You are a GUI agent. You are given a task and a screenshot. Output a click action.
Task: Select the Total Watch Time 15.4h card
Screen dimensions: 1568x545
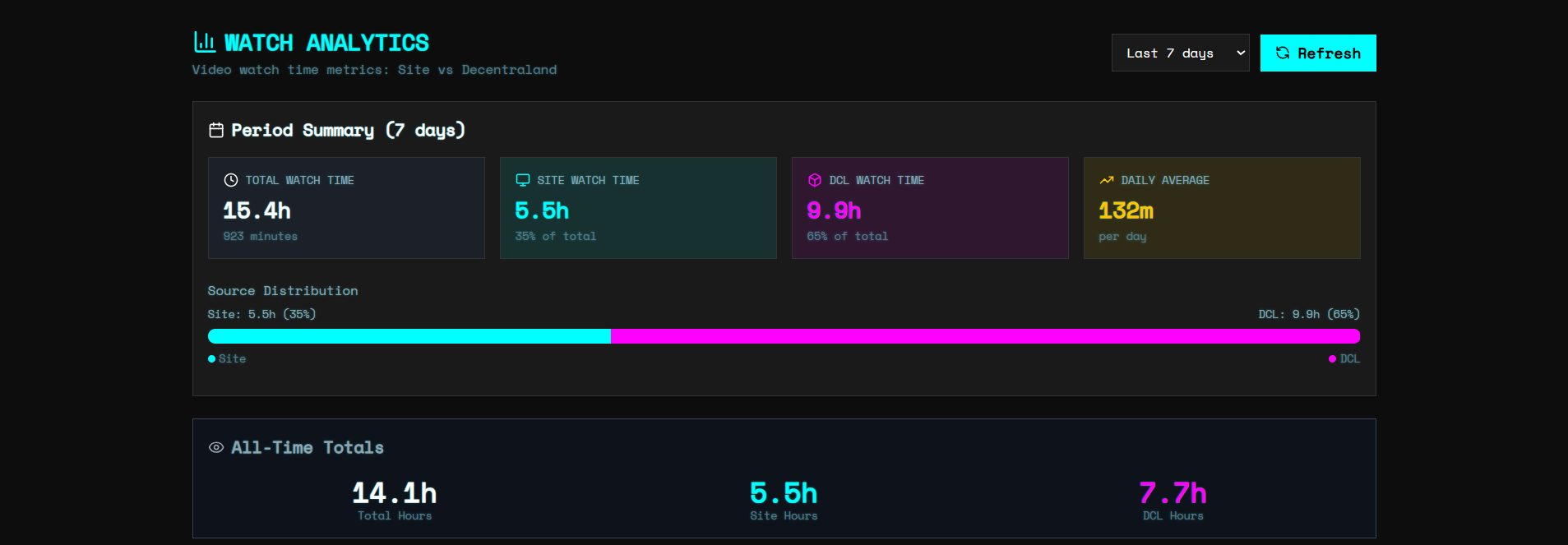(x=346, y=208)
